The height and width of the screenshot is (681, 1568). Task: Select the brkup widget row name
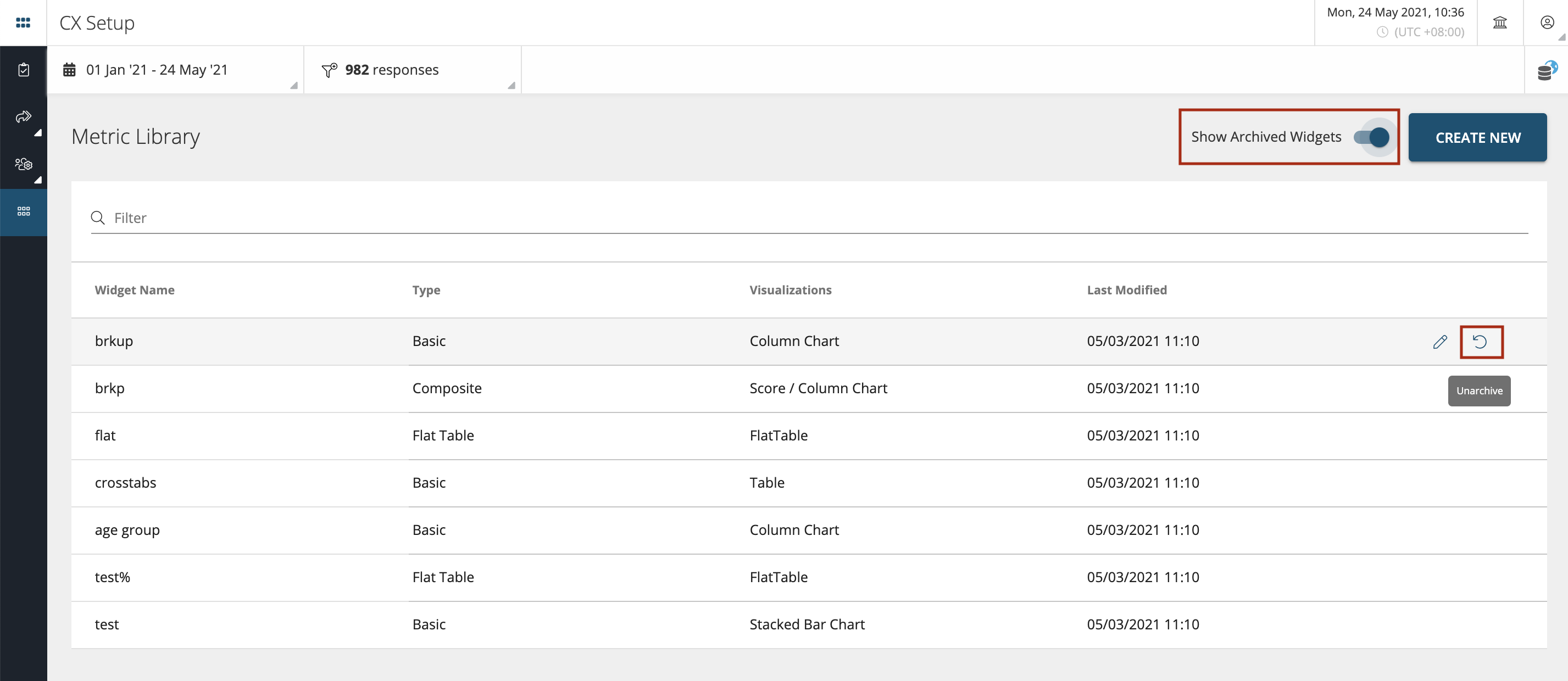tap(114, 341)
